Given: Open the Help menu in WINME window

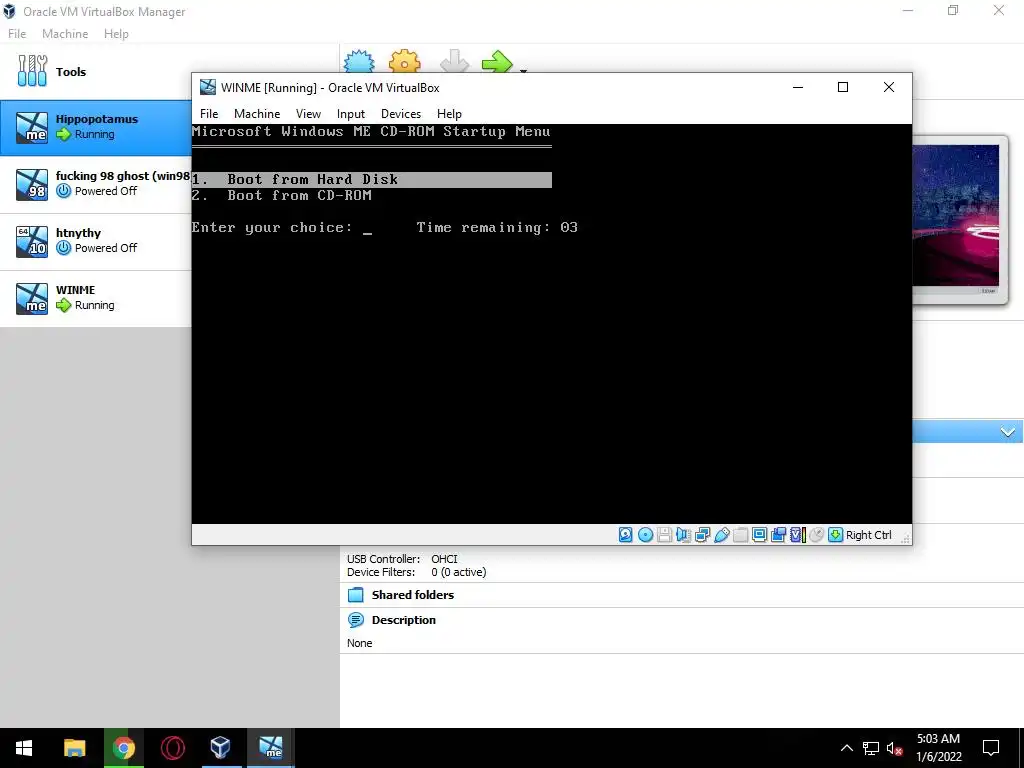Looking at the screenshot, I should (x=449, y=114).
